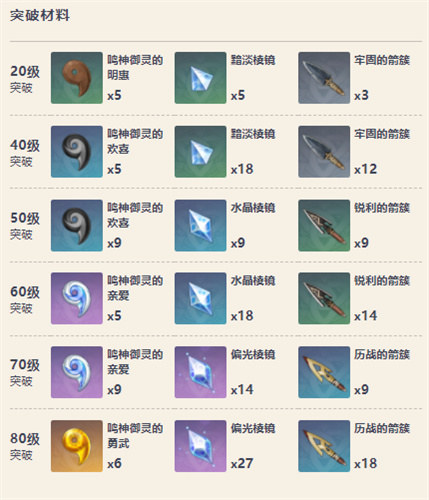Click the brown 鸣神御灵的明惠 icon at 20级

point(77,78)
